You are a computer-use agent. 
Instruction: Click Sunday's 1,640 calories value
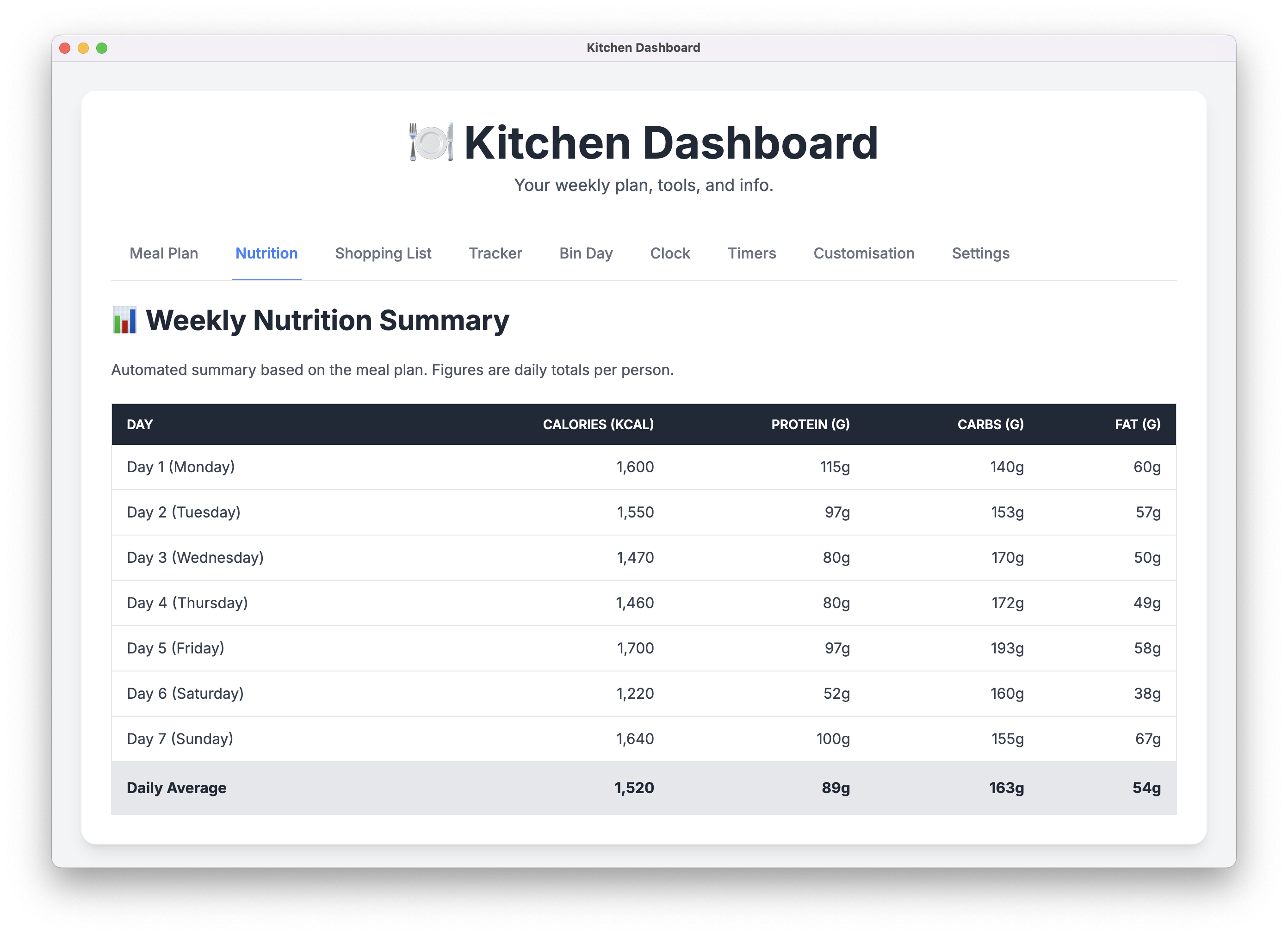(635, 739)
